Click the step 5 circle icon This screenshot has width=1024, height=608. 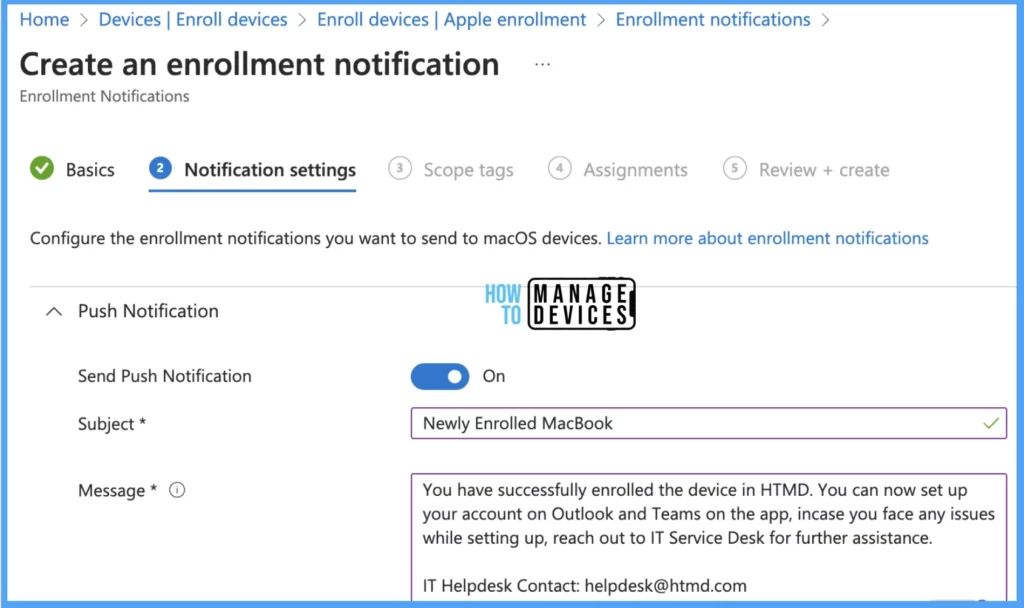[735, 168]
